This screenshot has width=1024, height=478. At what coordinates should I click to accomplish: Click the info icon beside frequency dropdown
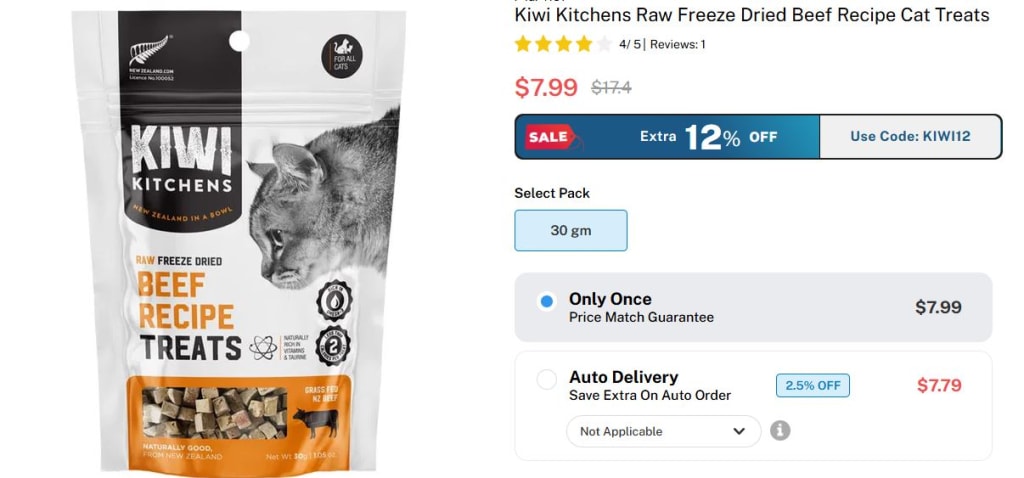[780, 431]
